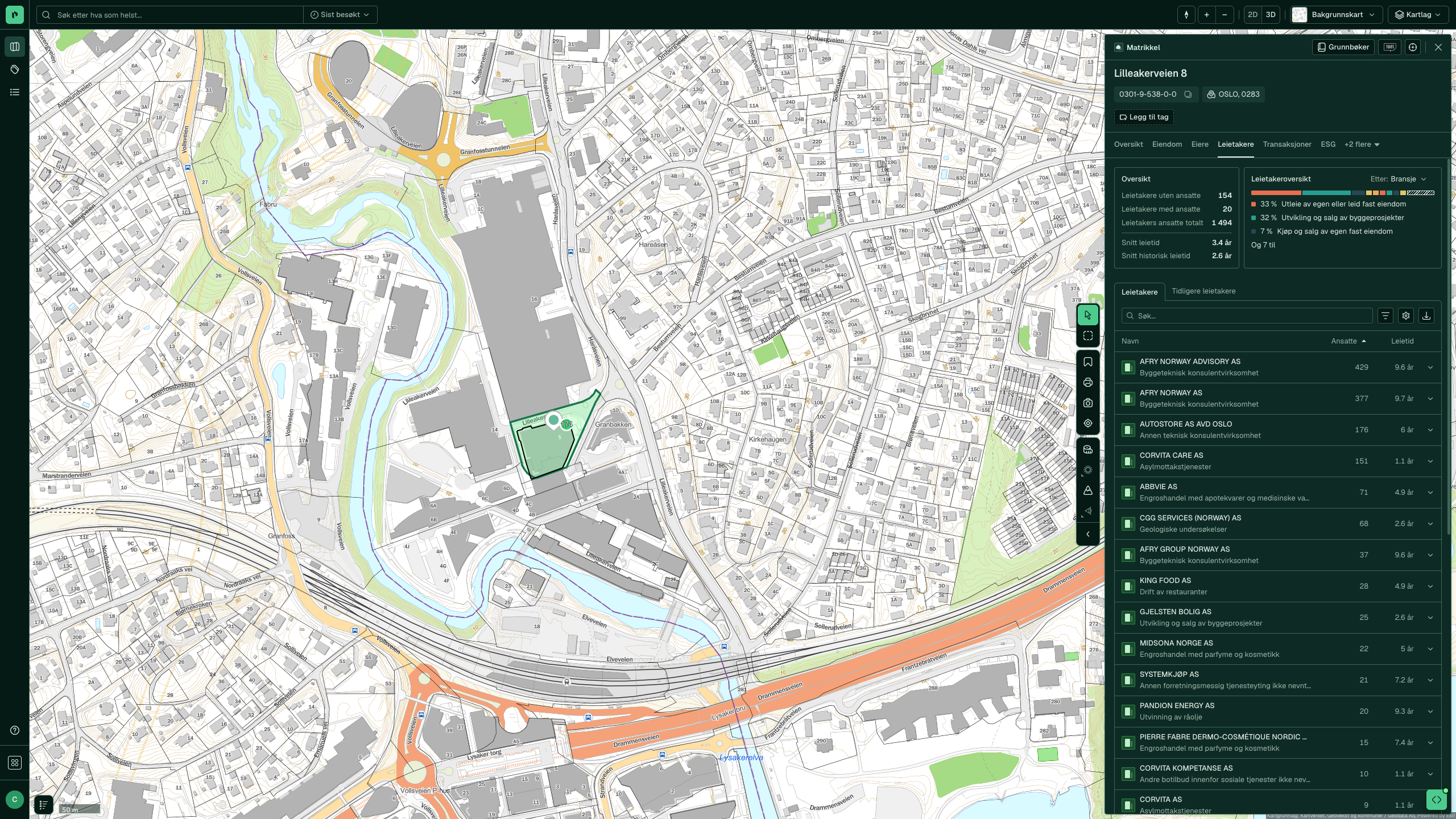This screenshot has height=819, width=1456.
Task: Open the apps grid icon in sidebar
Action: (x=15, y=763)
